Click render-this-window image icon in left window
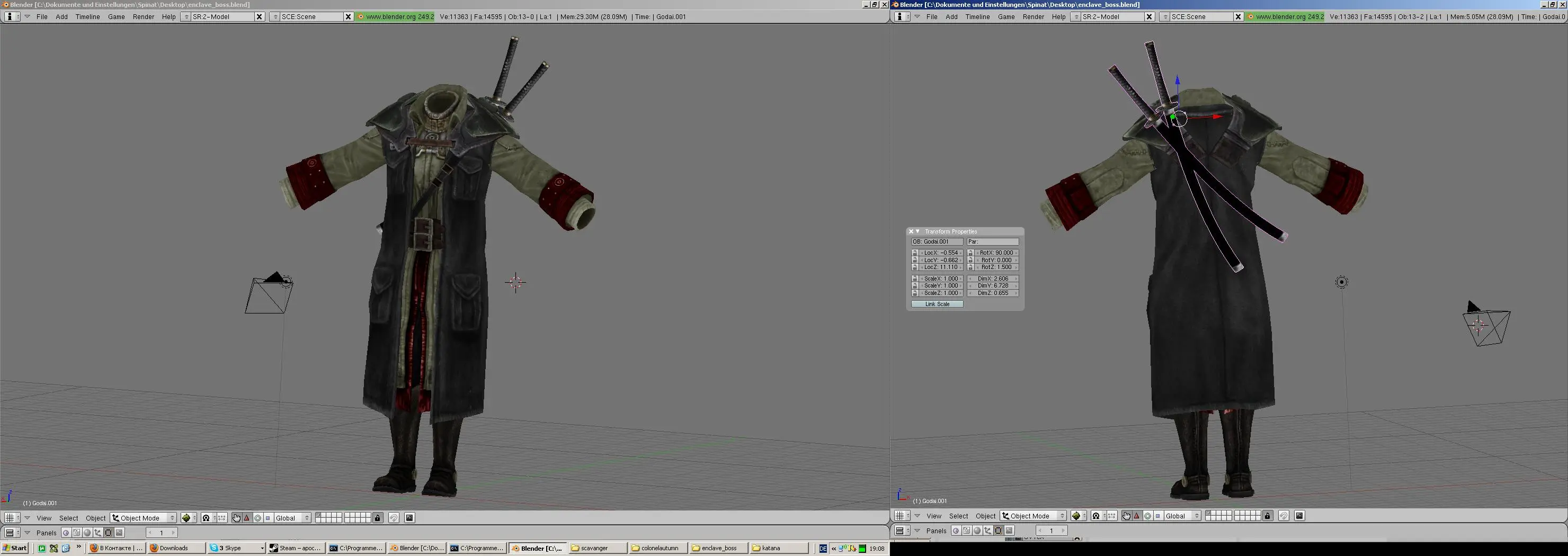The width and height of the screenshot is (1568, 556). click(x=409, y=518)
